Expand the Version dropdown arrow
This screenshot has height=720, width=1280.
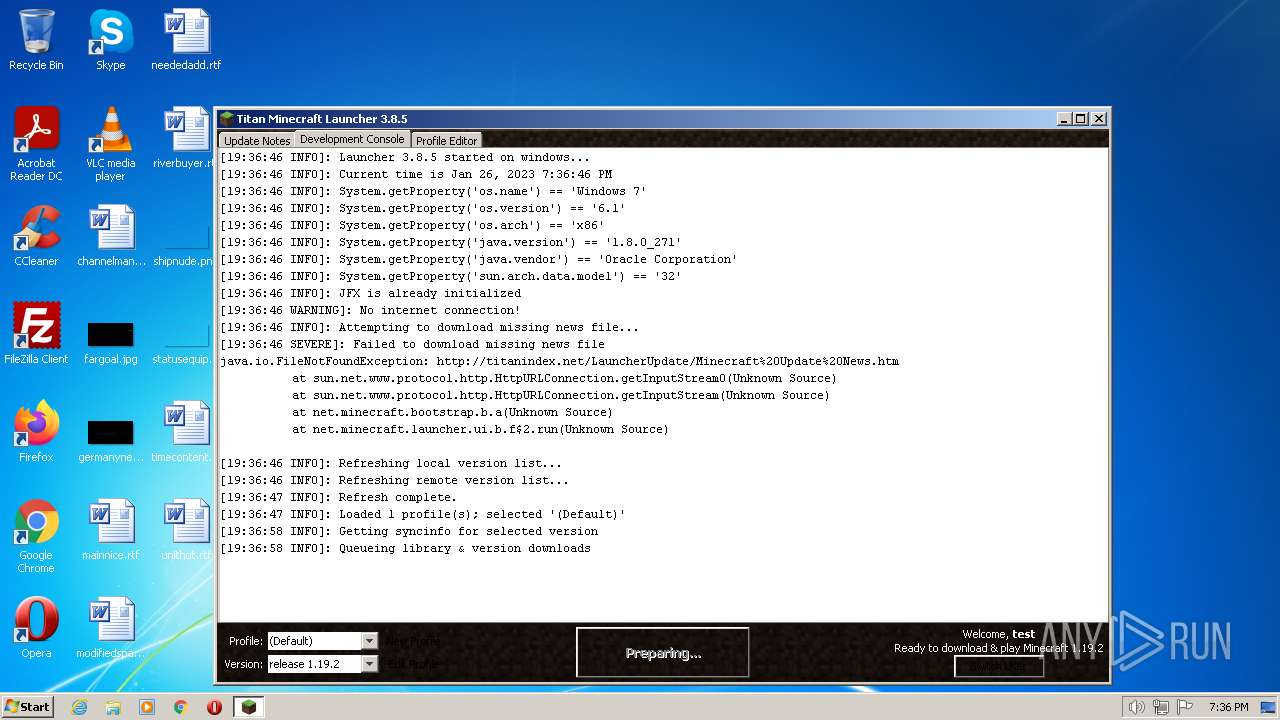point(369,664)
